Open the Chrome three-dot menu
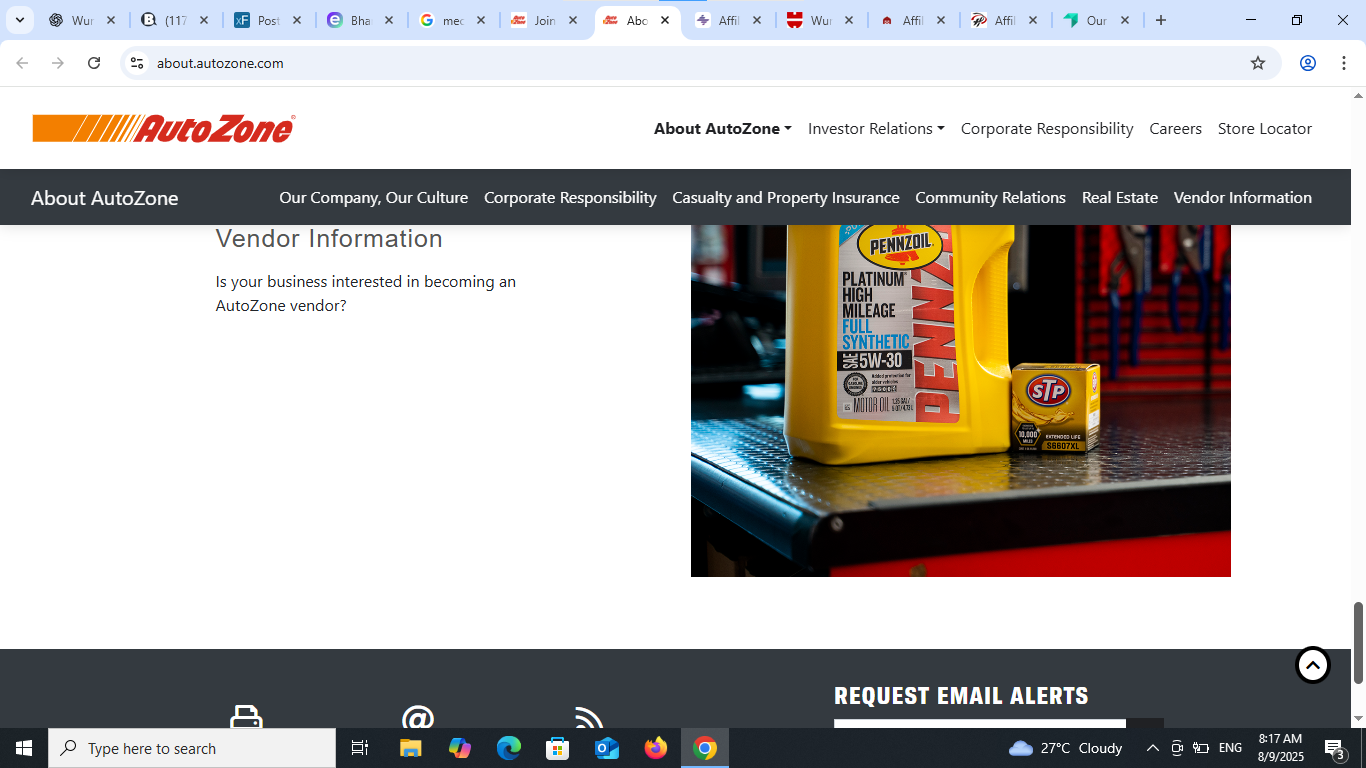Screen dimensions: 1366x768 [x=1343, y=63]
